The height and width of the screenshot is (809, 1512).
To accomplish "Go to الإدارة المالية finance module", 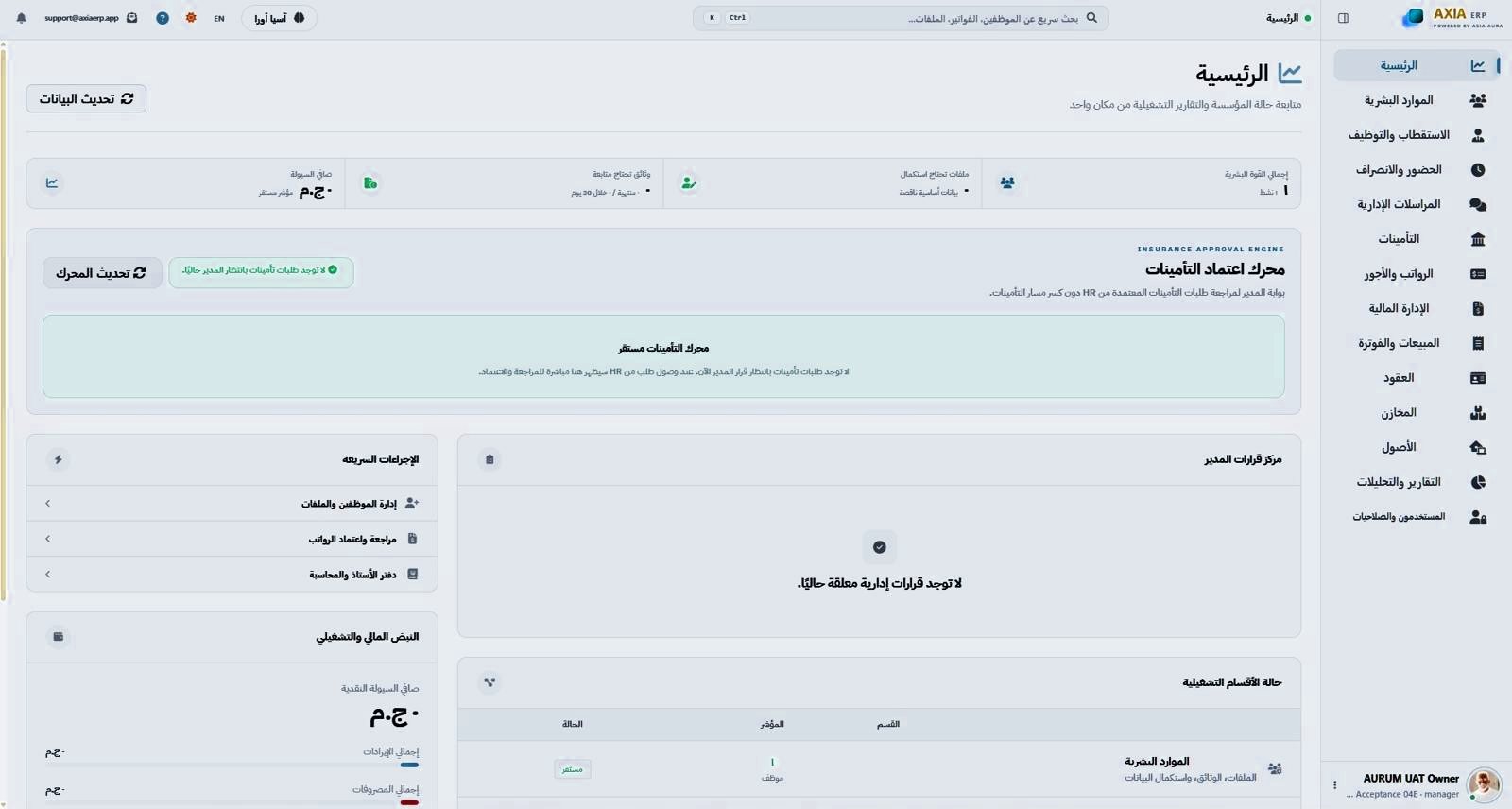I will [x=1417, y=308].
